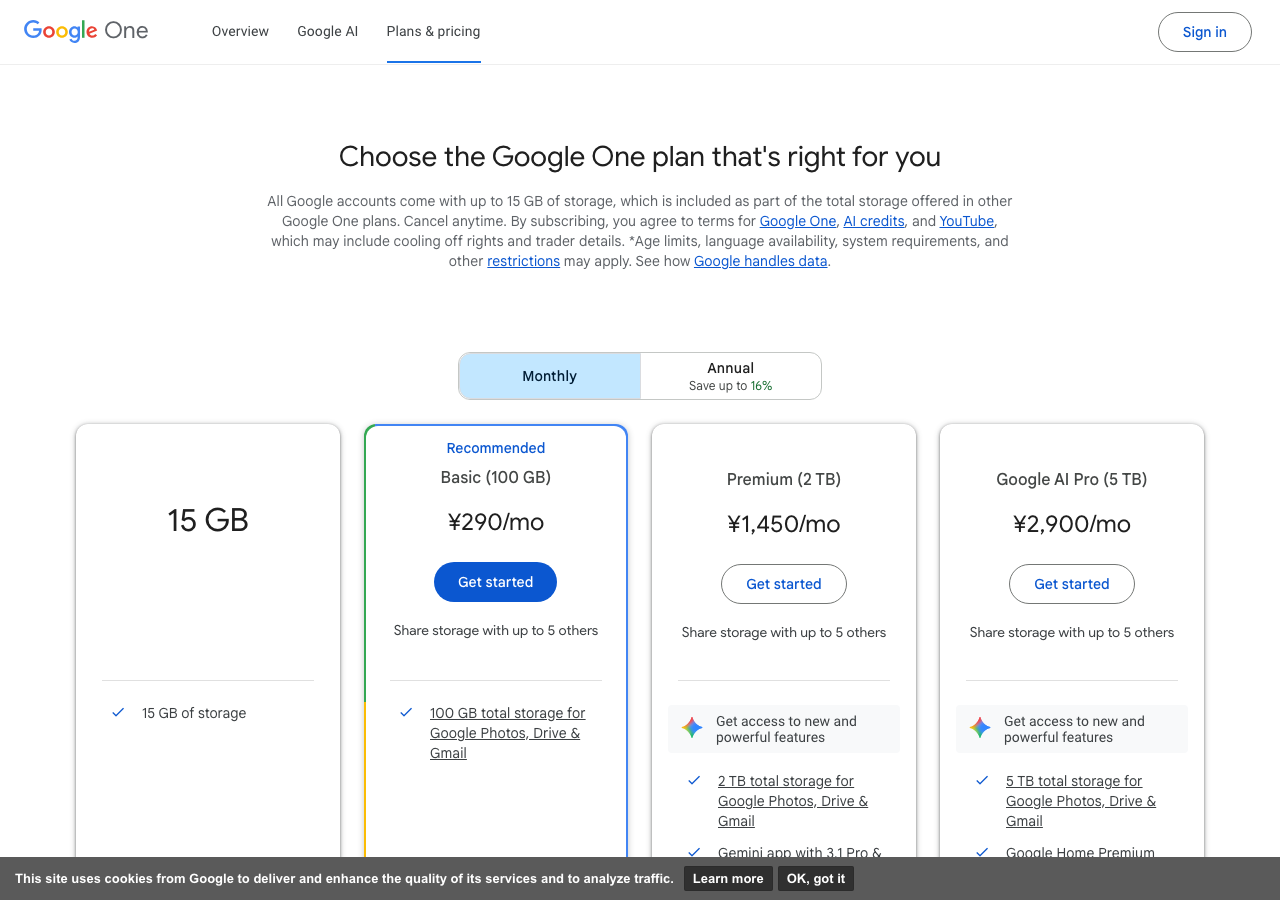
Task: Get started with Premium 2 TB plan
Action: pos(783,584)
